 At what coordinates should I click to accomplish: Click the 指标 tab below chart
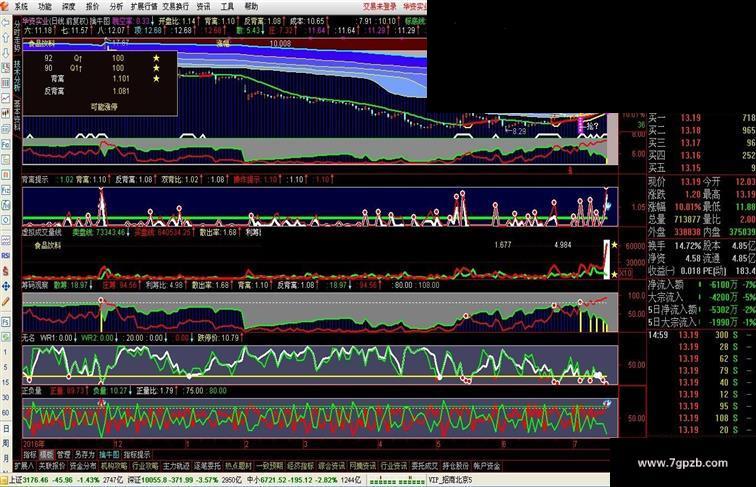(x=30, y=454)
